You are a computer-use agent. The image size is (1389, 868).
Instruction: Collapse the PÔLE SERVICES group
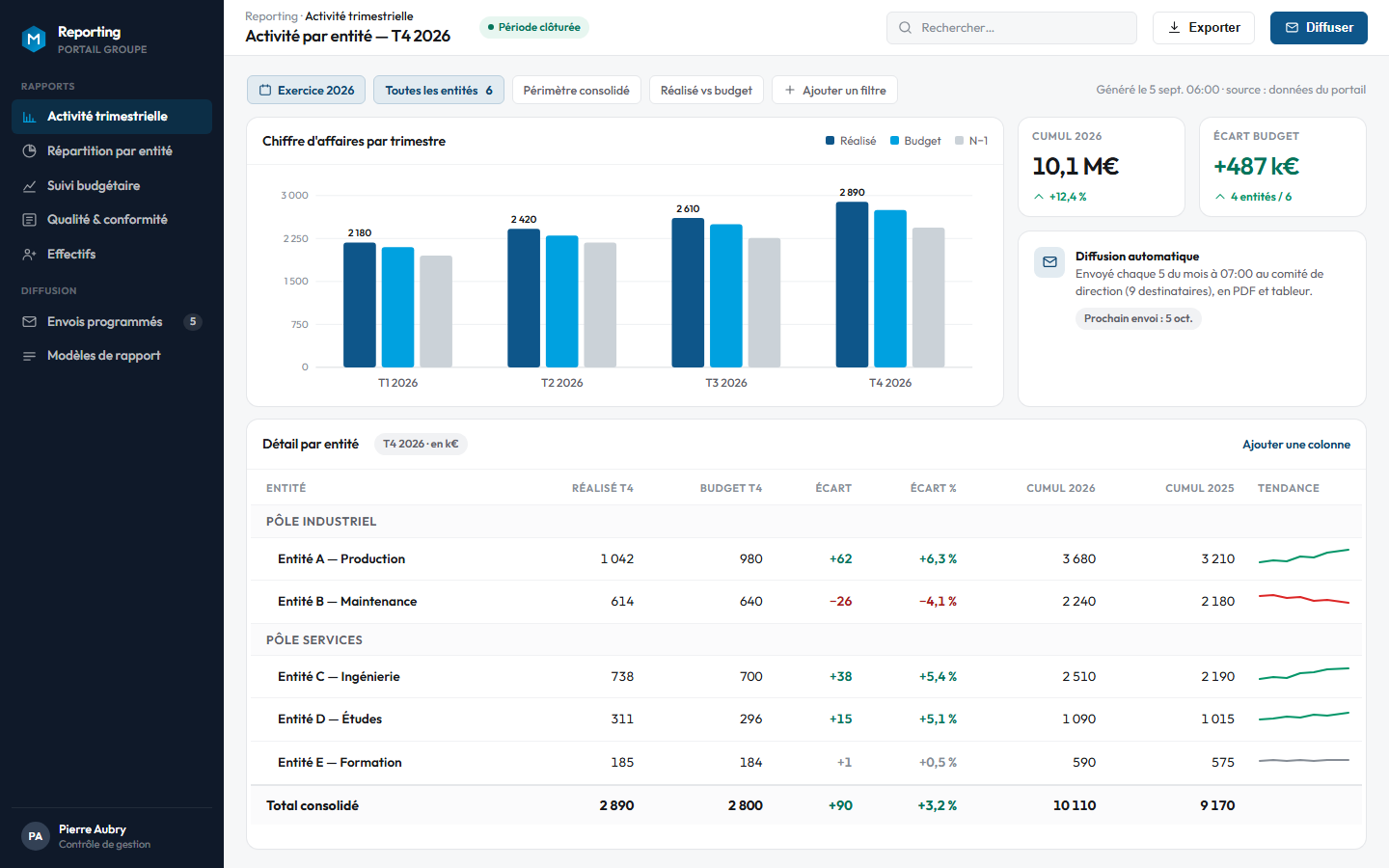point(804,640)
